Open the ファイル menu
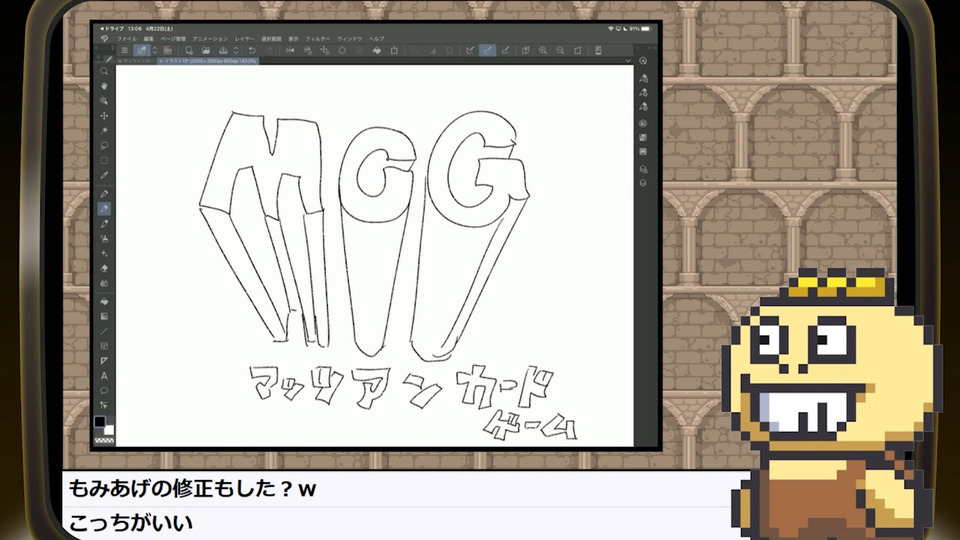Viewport: 960px width, 540px height. click(127, 39)
